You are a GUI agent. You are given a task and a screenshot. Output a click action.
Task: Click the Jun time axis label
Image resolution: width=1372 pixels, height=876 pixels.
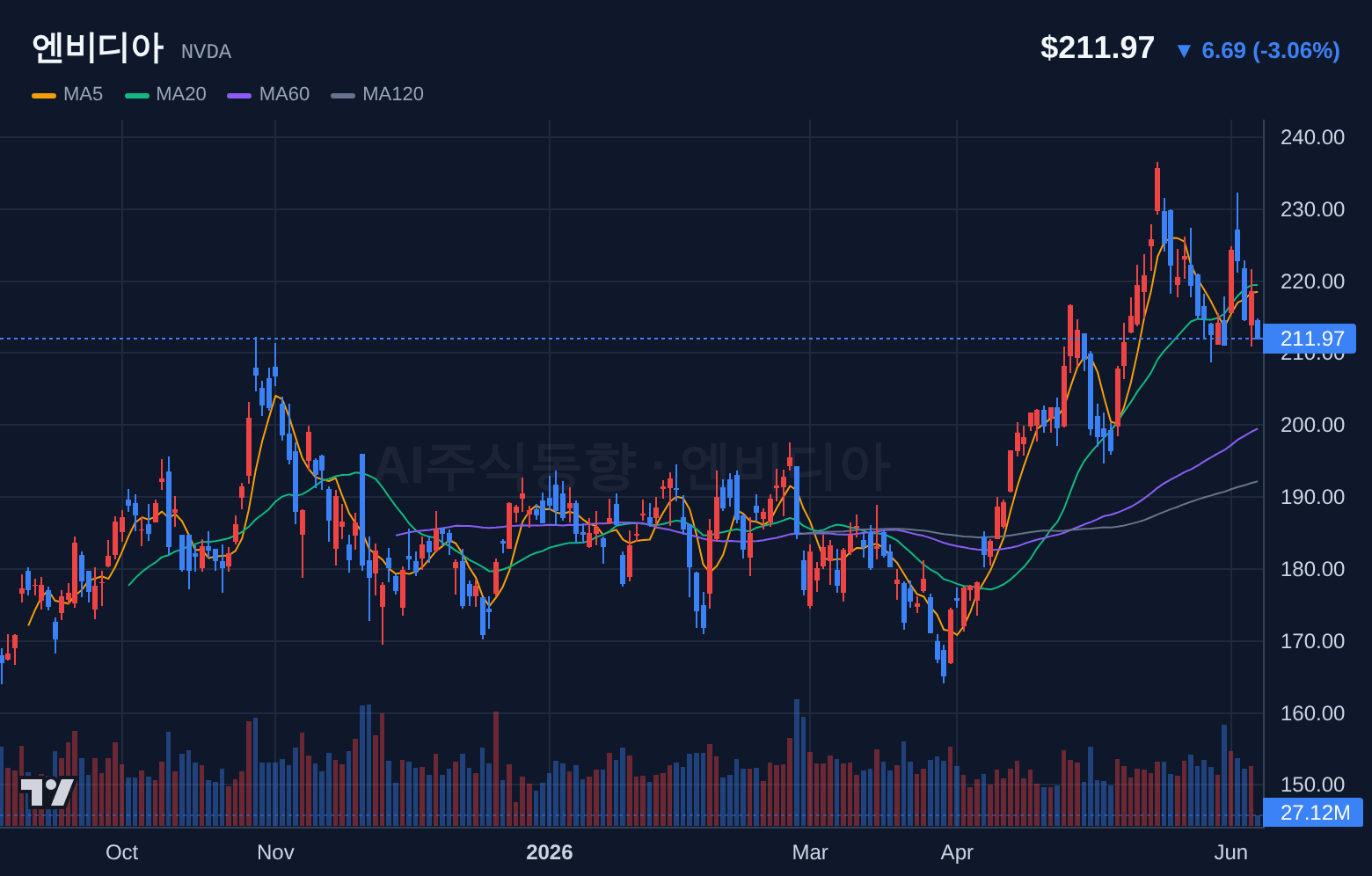pos(1231,852)
